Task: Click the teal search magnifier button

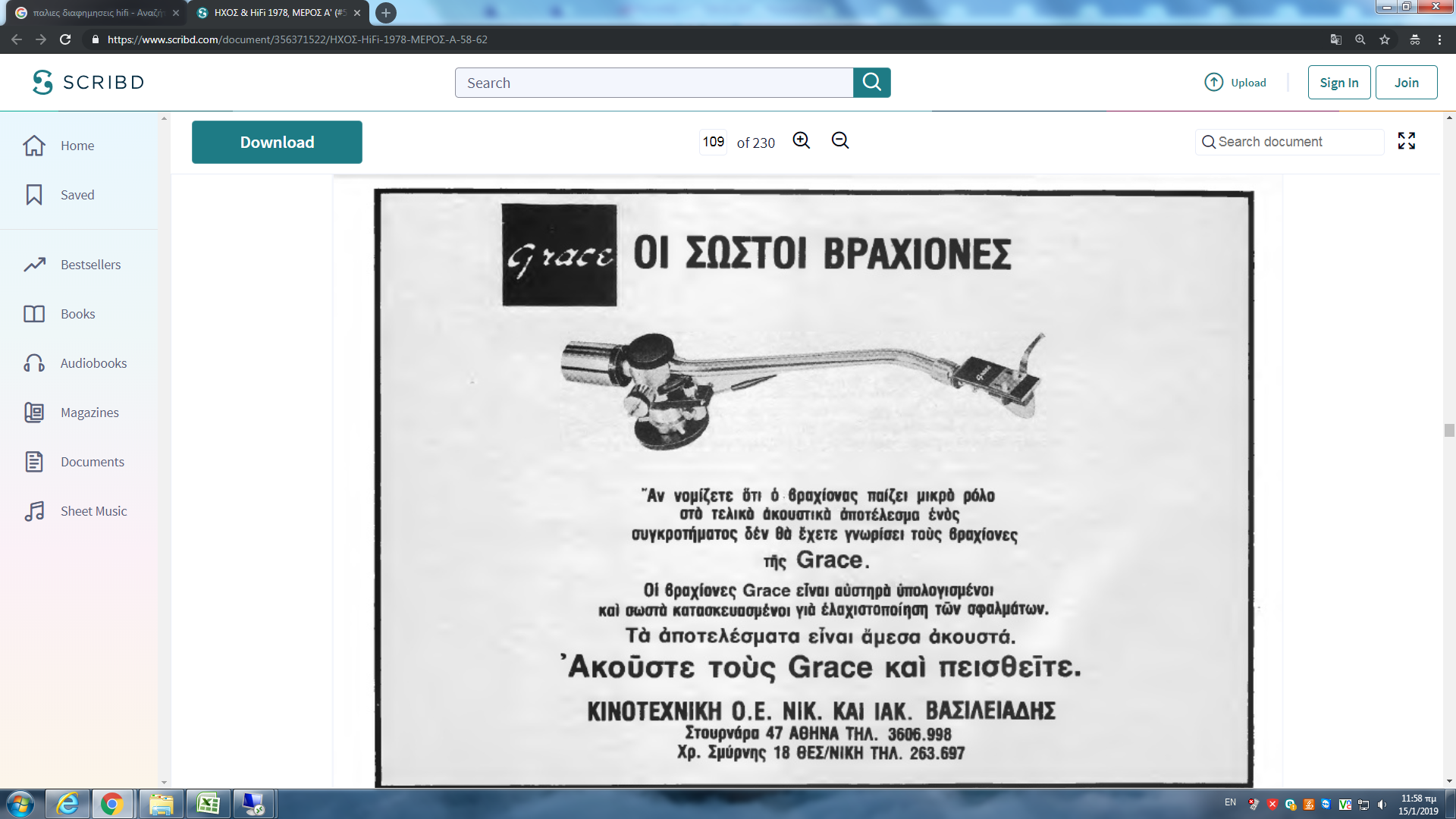Action: coord(871,83)
